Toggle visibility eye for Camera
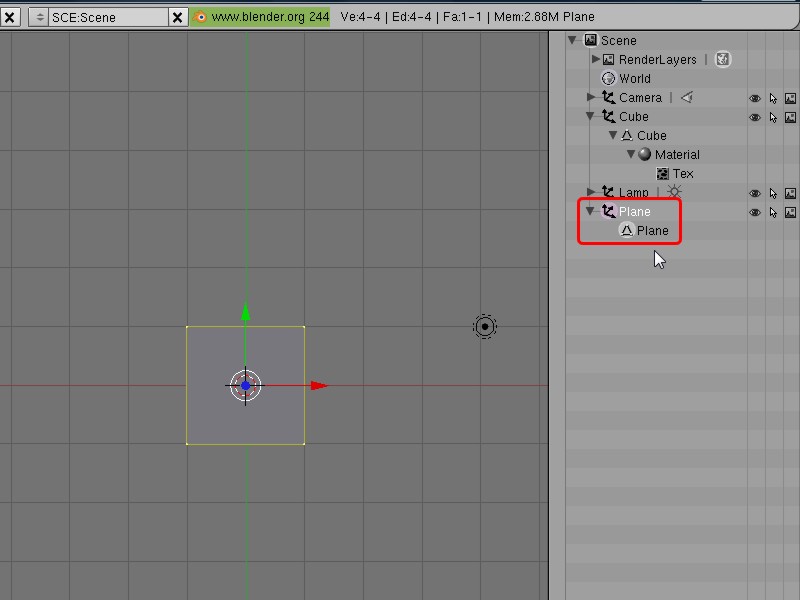Viewport: 800px width, 600px height. pyautogui.click(x=755, y=98)
